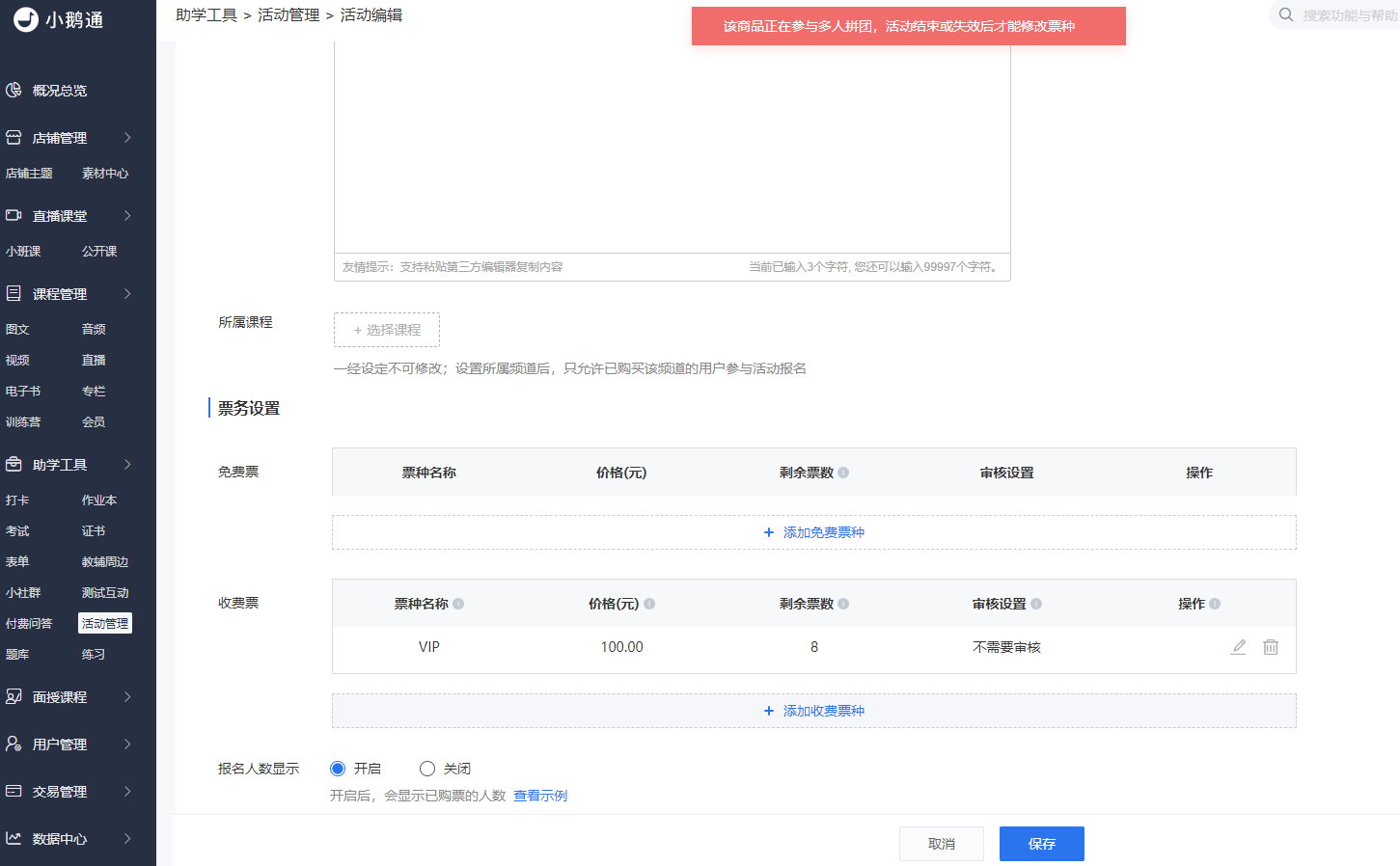Screen dimensions: 1400x866
Task: Open 题库 menu item
Action: pyautogui.click(x=17, y=654)
